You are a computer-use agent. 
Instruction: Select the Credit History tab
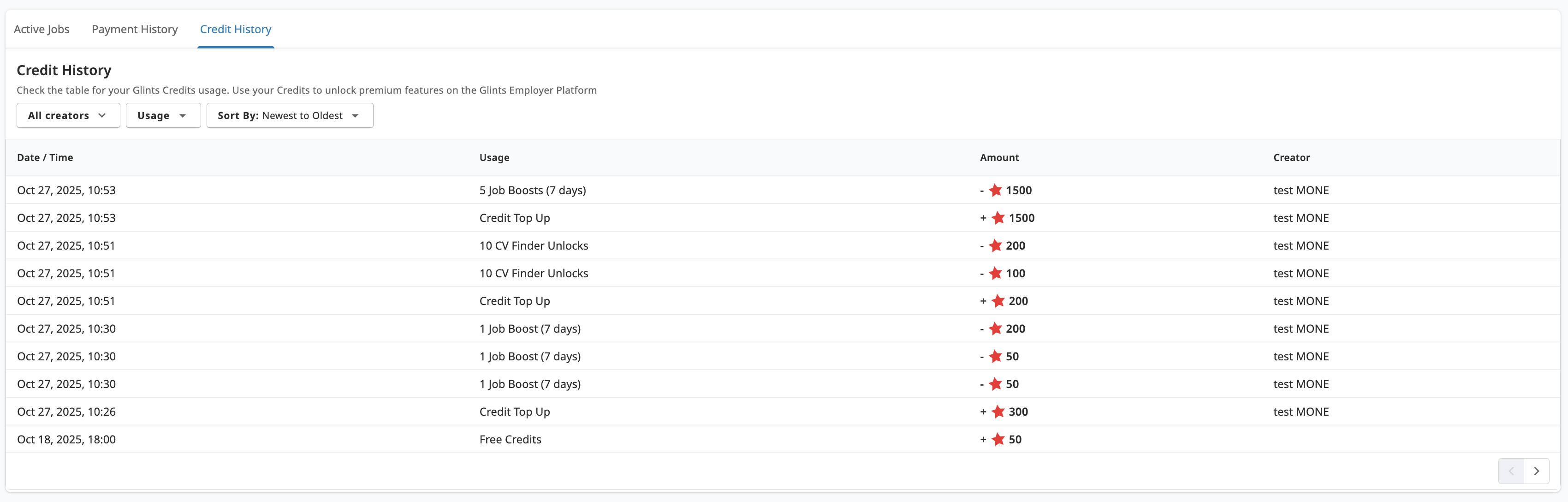point(236,29)
